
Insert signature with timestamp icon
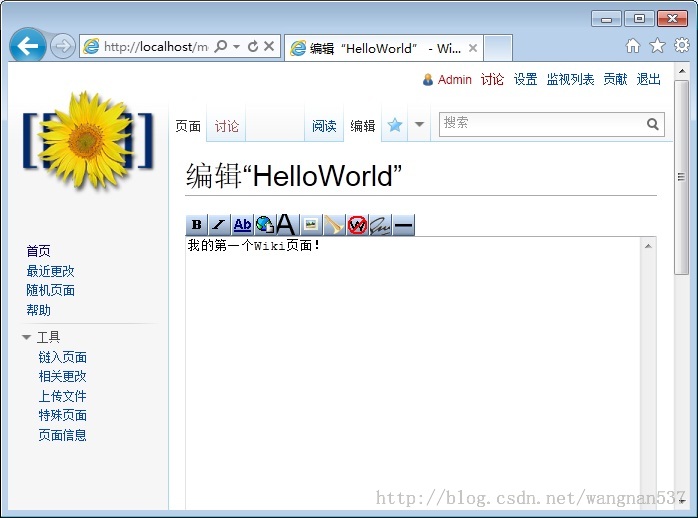(380, 225)
